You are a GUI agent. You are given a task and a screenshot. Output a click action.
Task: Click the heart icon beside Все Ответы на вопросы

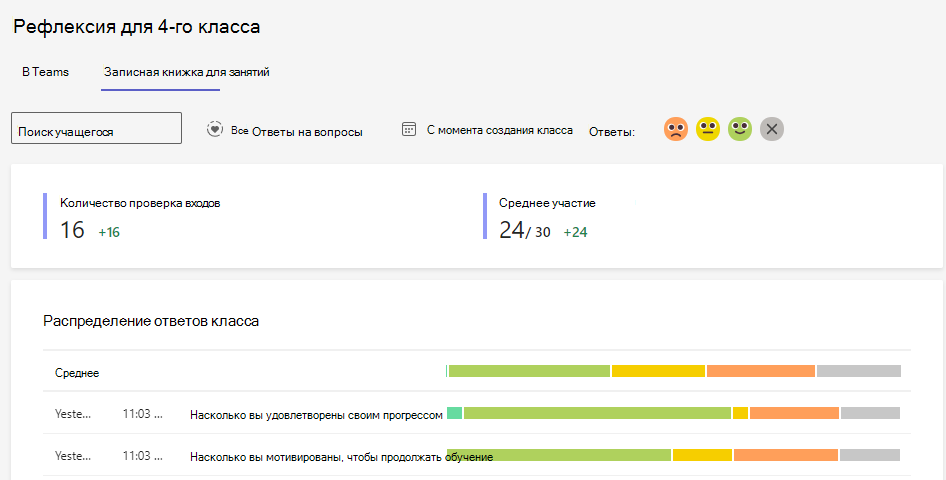tap(215, 129)
